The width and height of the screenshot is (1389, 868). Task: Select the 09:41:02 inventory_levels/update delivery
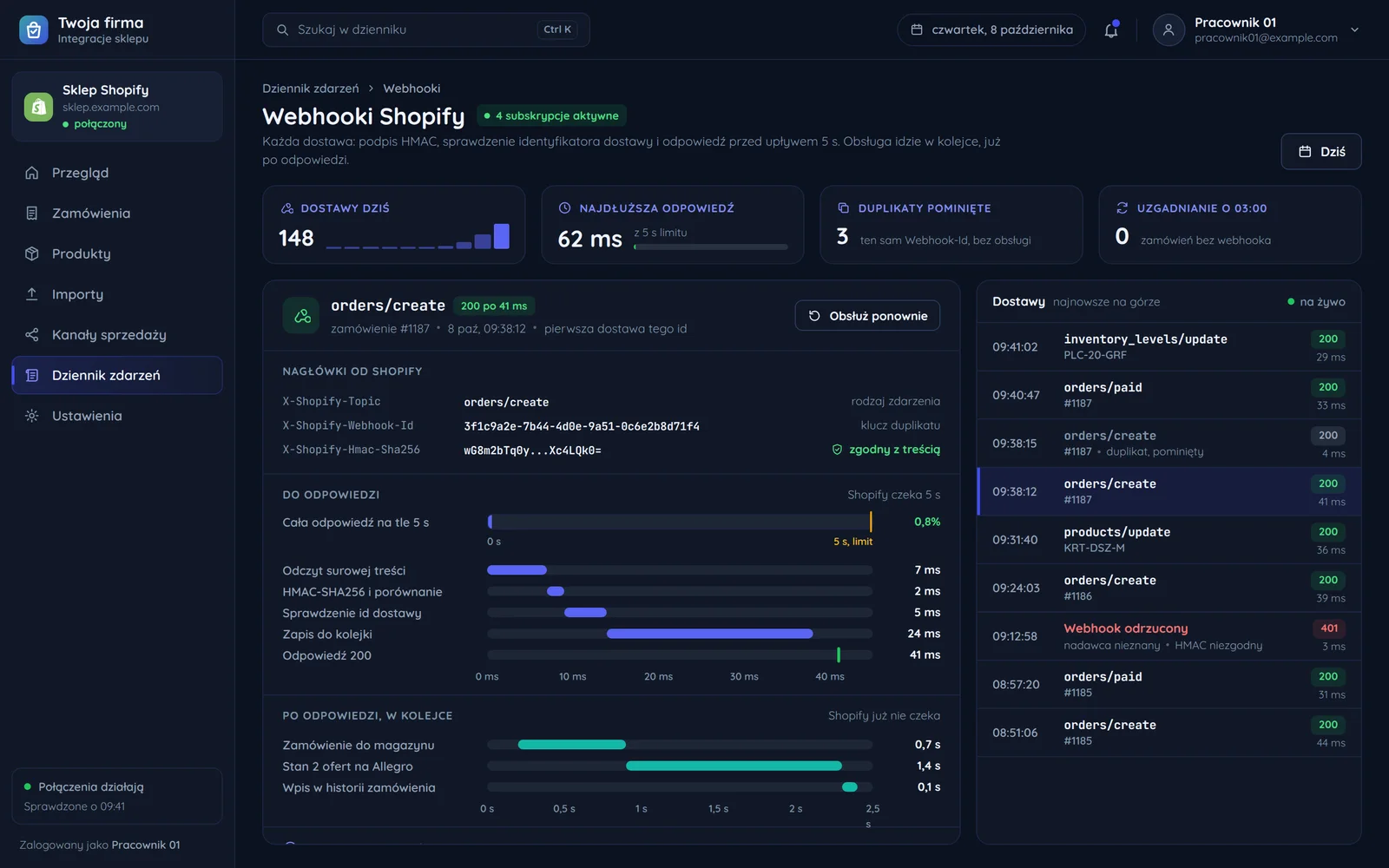tap(1168, 347)
